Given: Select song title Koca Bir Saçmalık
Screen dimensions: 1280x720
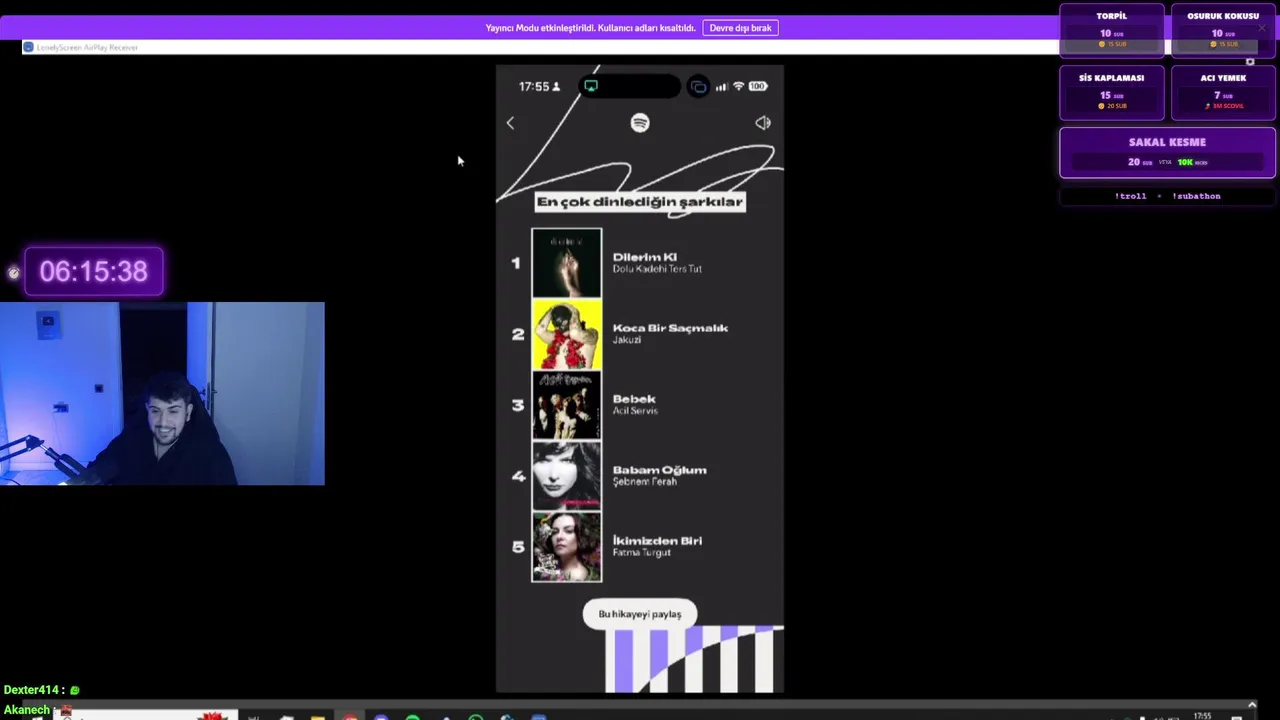Looking at the screenshot, I should (670, 328).
